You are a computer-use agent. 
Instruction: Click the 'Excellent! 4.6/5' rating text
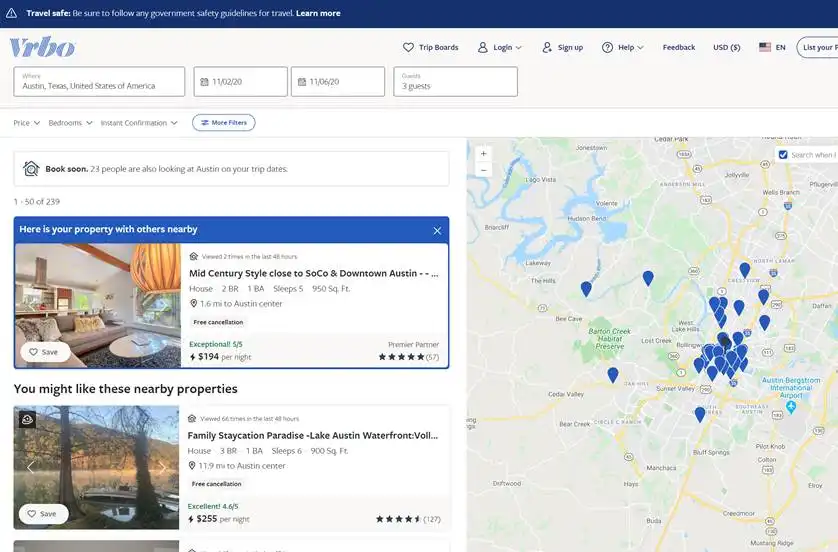pyautogui.click(x=213, y=506)
